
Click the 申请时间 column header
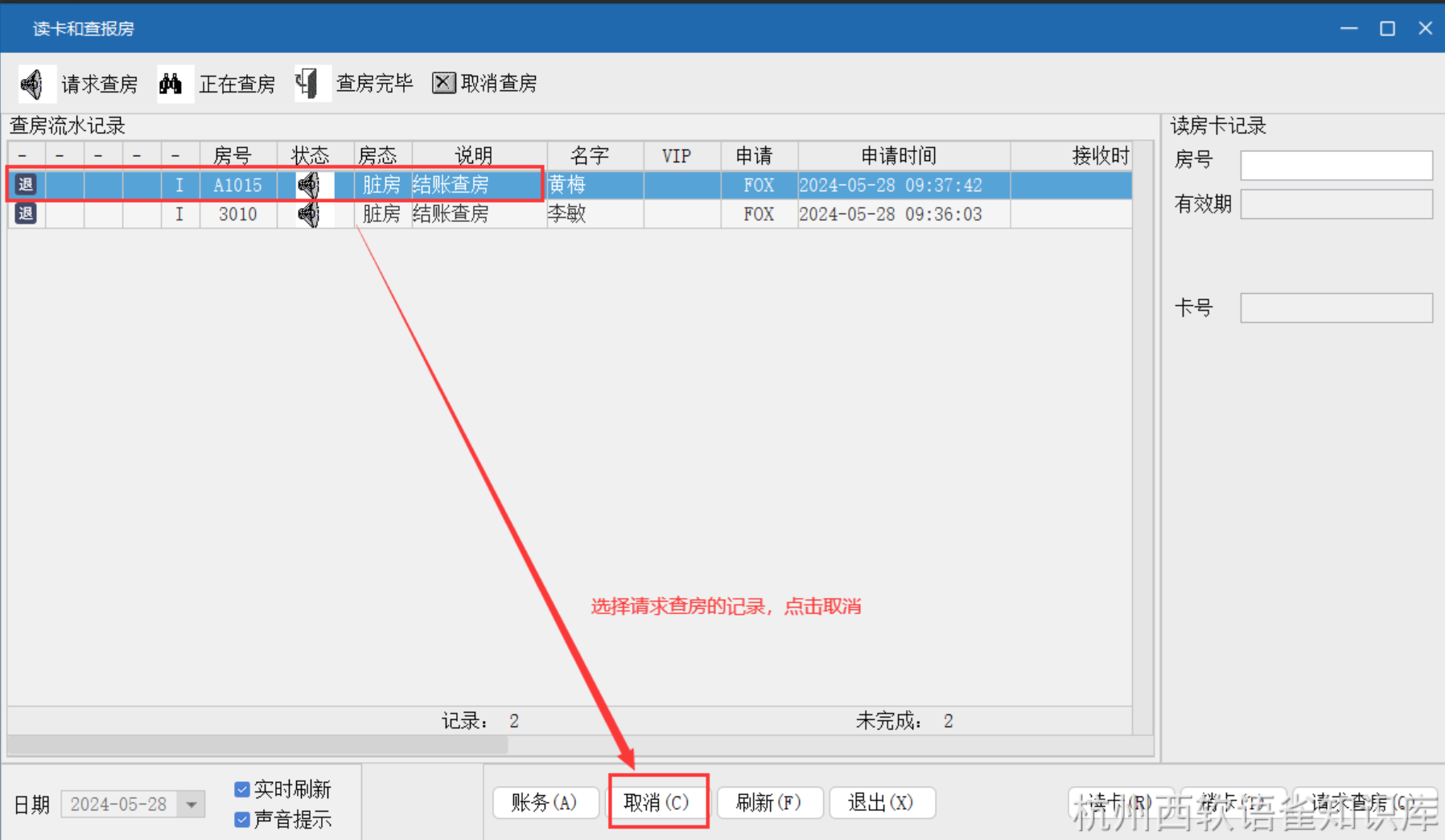899,155
